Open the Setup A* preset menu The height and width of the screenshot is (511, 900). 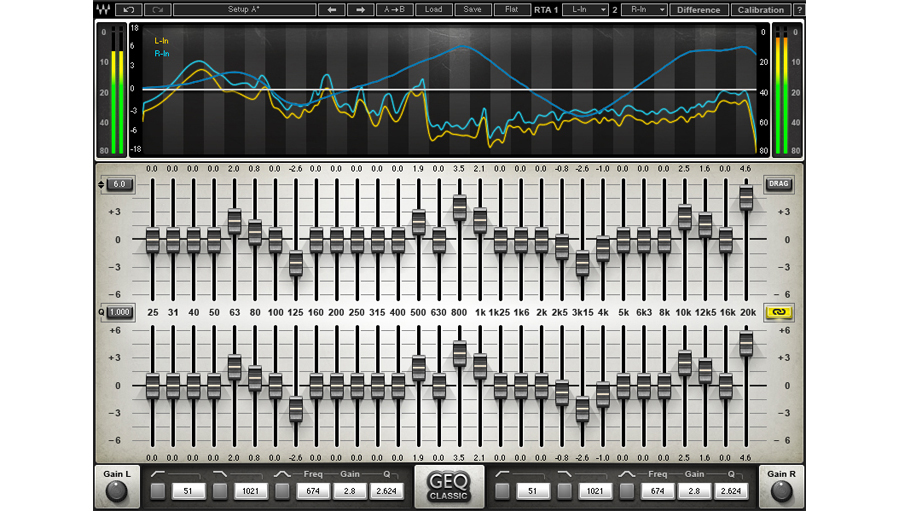point(245,9)
